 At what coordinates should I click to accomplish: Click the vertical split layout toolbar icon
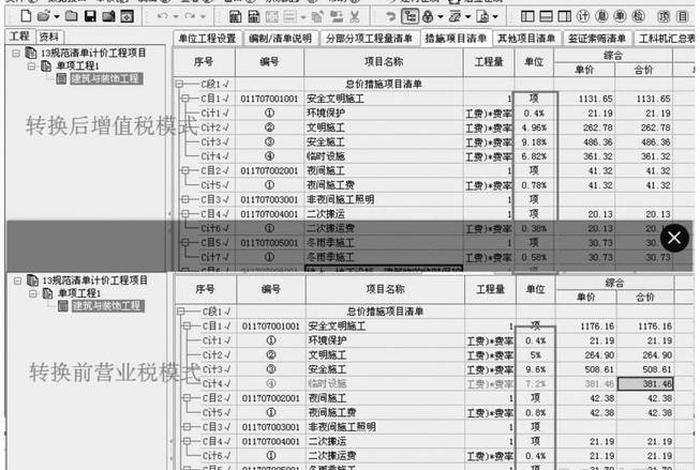pos(527,17)
